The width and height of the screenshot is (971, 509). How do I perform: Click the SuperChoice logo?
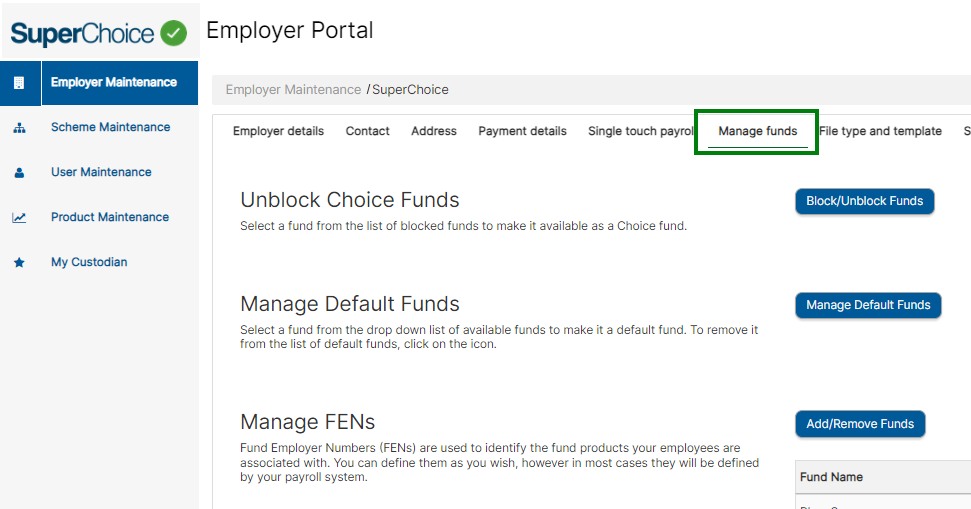99,33
